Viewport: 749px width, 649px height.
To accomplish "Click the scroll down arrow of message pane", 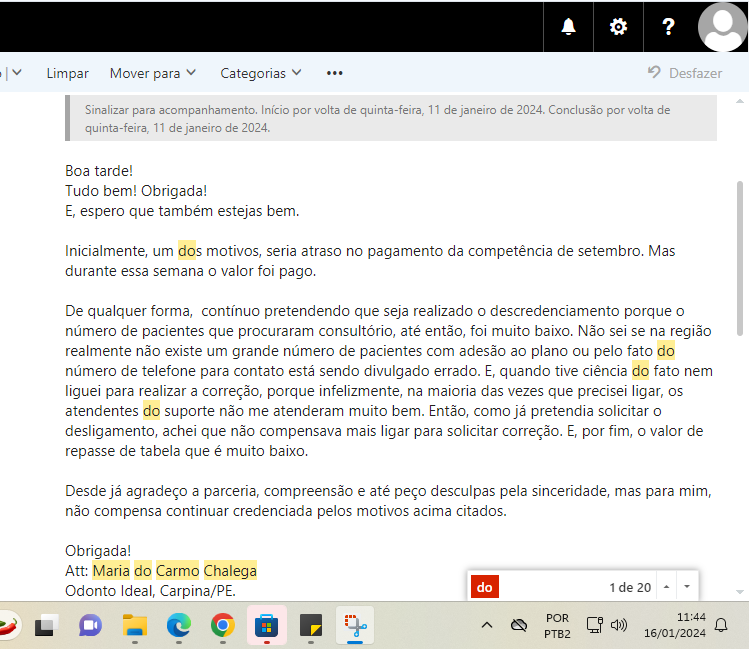I will point(740,592).
